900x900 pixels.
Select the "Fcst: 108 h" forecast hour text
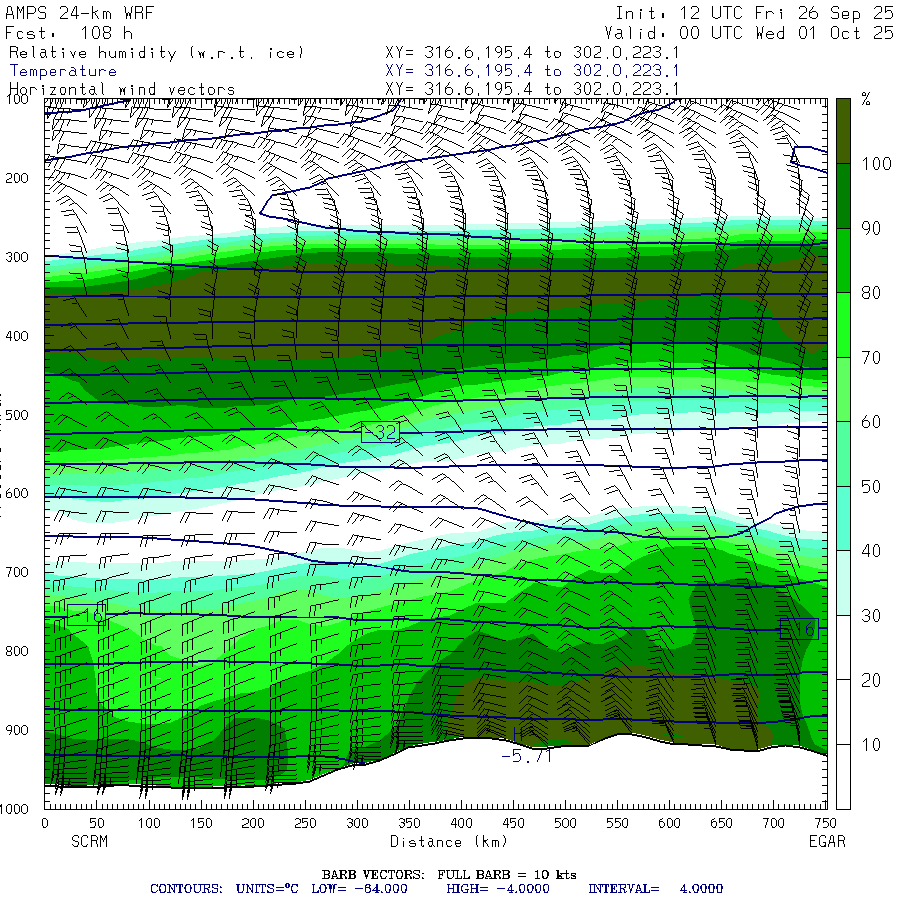click(x=69, y=33)
